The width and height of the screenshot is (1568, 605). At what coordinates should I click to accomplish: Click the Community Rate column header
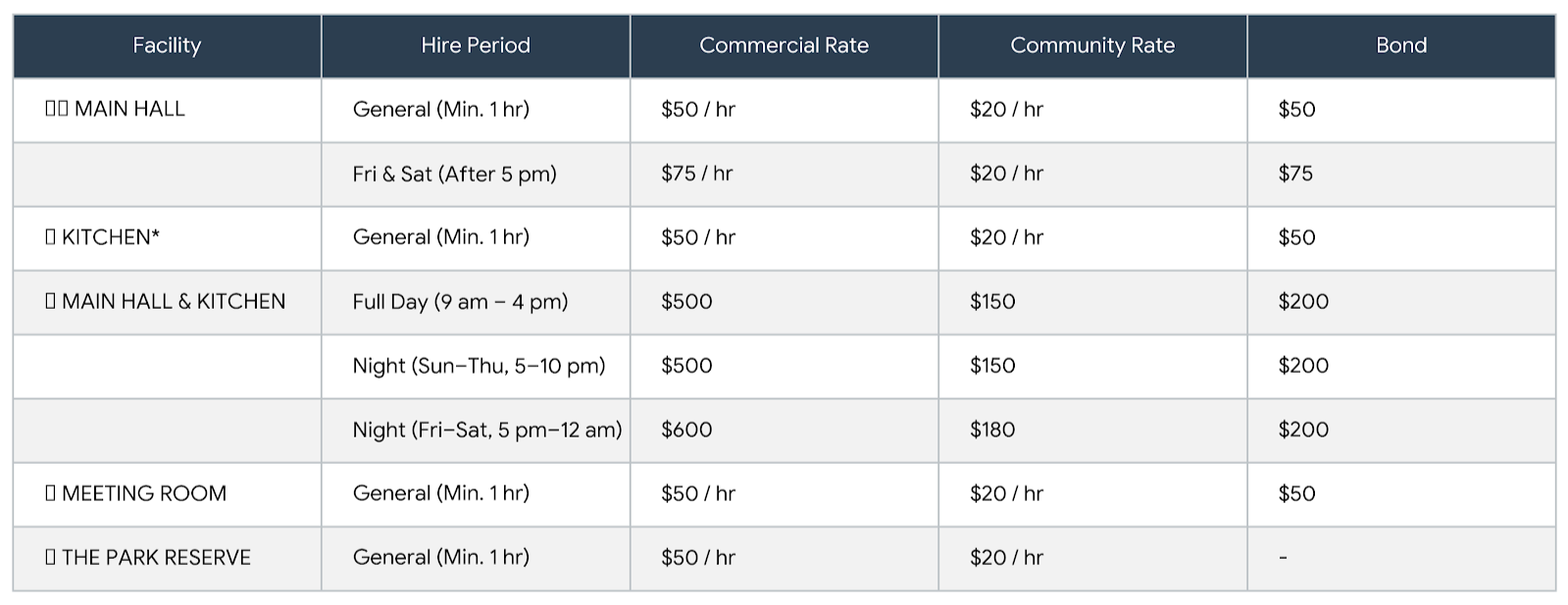[x=1092, y=45]
